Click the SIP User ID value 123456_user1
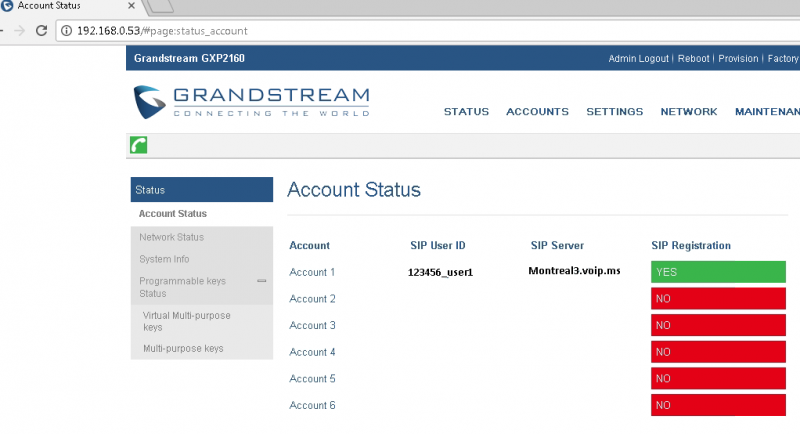 click(x=440, y=272)
